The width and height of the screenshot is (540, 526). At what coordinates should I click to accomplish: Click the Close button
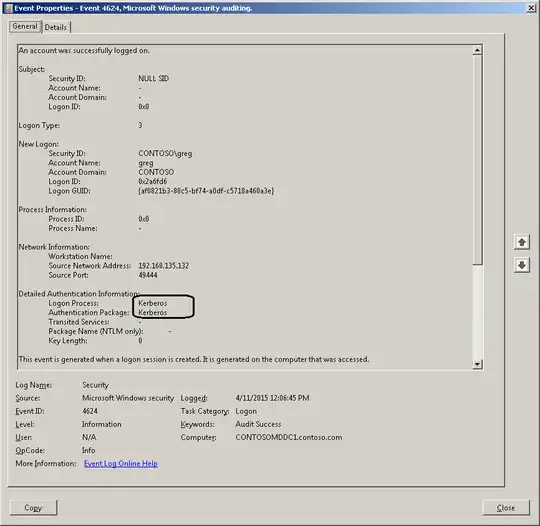pyautogui.click(x=506, y=507)
